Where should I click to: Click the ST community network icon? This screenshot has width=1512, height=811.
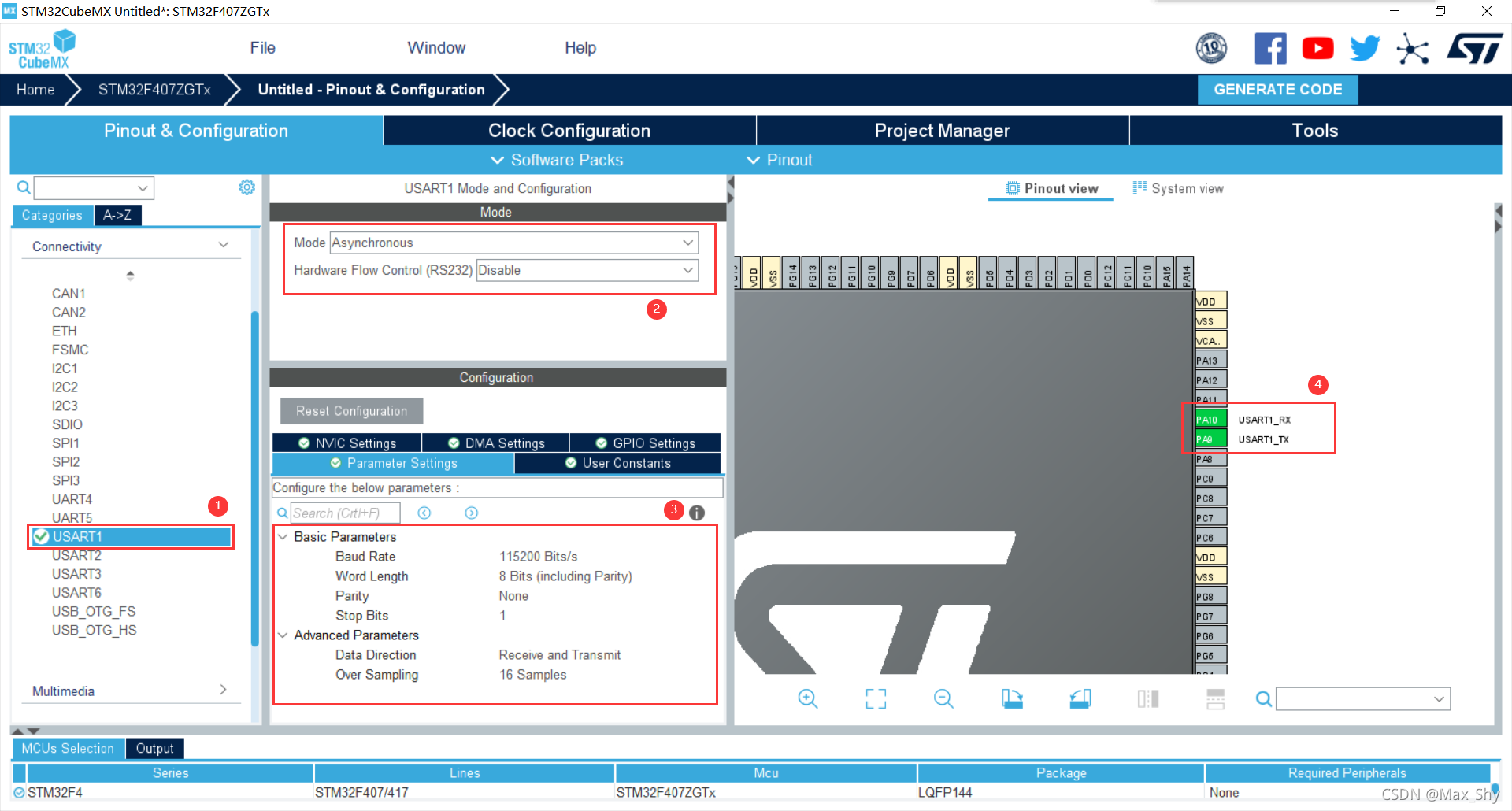pyautogui.click(x=1412, y=49)
